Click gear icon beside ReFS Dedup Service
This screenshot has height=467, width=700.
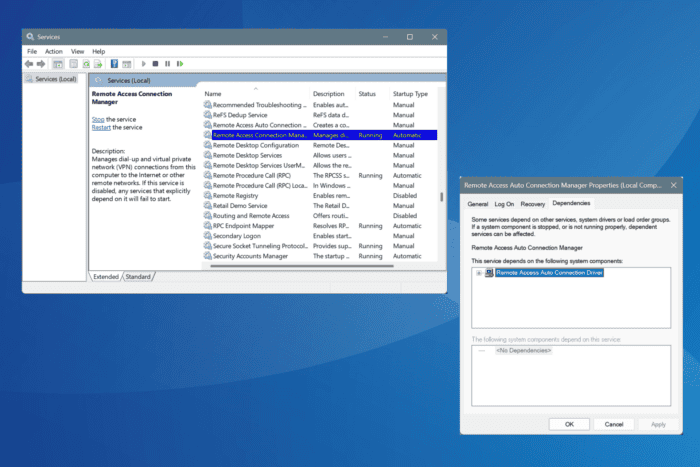(x=208, y=115)
